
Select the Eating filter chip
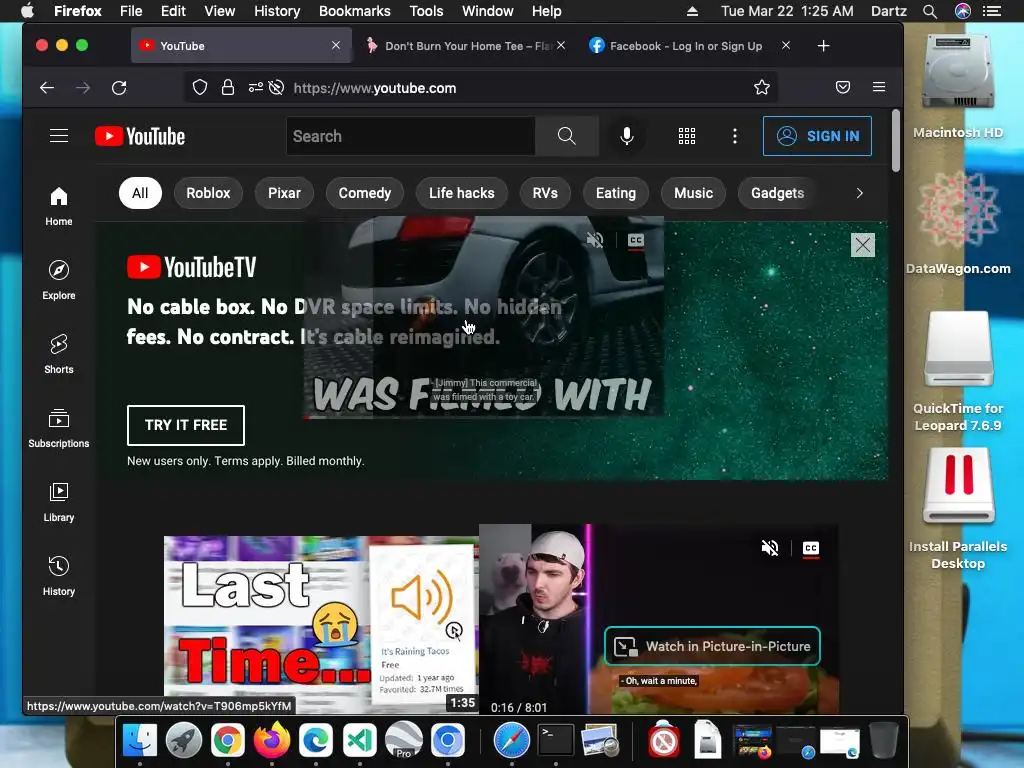click(x=616, y=193)
